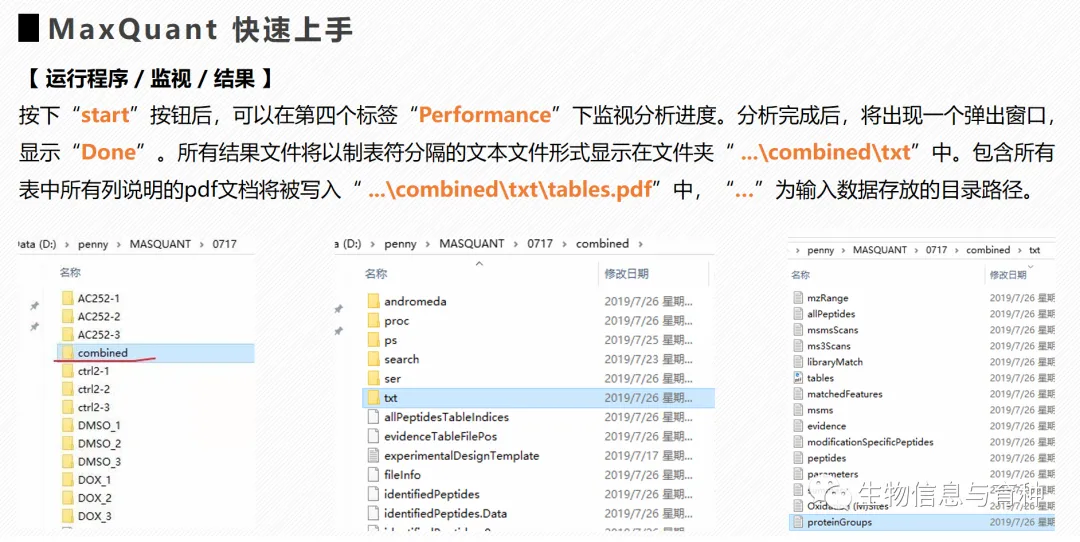1080x542 pixels.
Task: Sort by 修改日期 column in right window
Action: pyautogui.click(x=1008, y=275)
